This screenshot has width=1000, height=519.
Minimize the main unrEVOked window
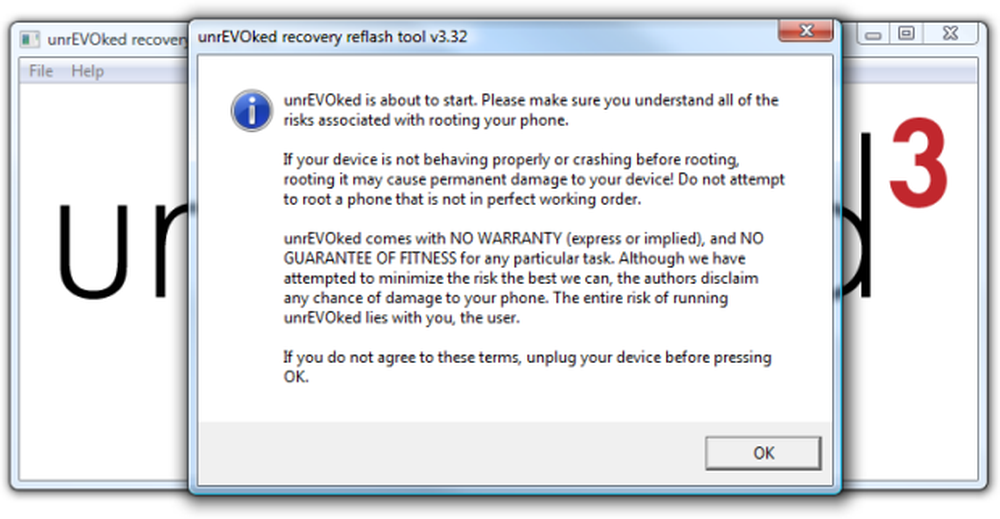pos(874,34)
